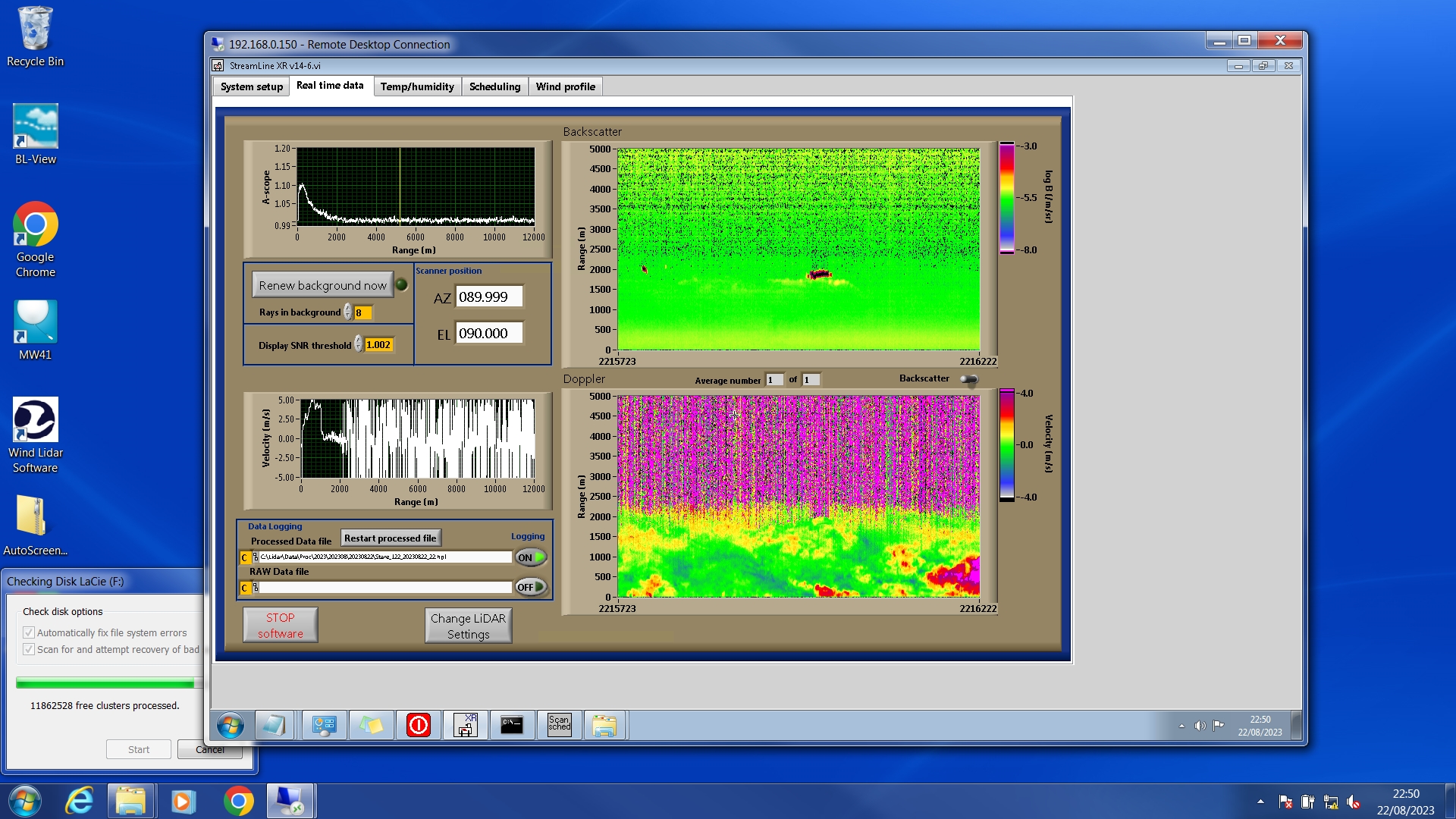Open the Temp/humidity tab
Screen dimensions: 1456x819
coord(416,86)
